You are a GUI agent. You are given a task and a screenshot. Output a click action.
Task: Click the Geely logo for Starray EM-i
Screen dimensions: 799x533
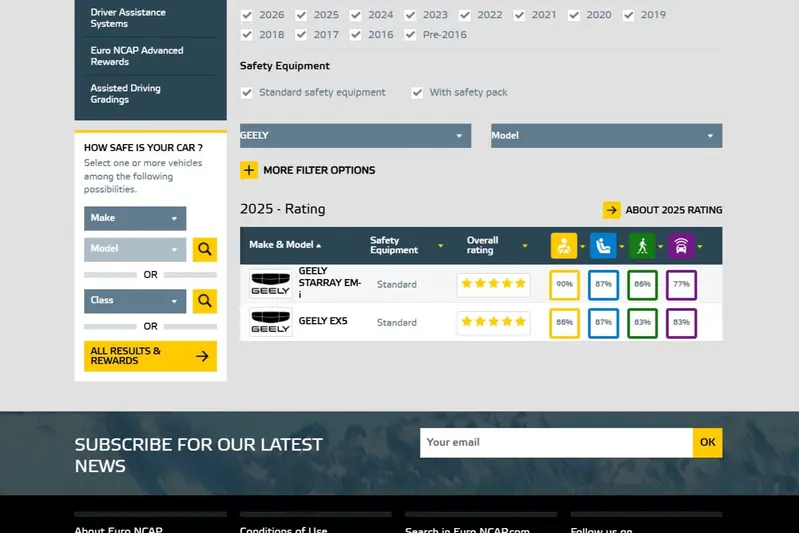[x=270, y=284]
